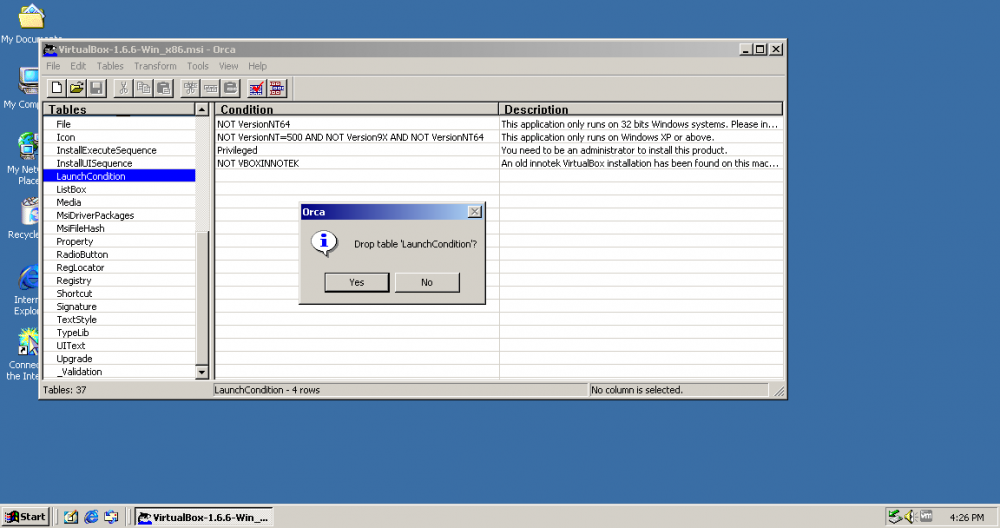Open the View menu

[228, 66]
